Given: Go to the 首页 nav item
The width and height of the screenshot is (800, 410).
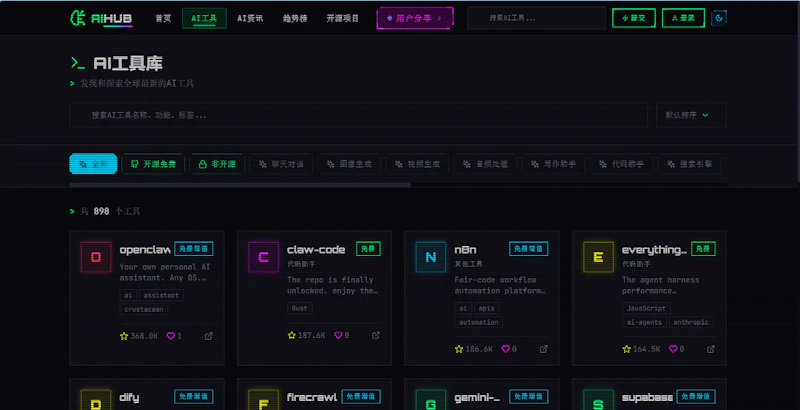Looking at the screenshot, I should click(163, 18).
